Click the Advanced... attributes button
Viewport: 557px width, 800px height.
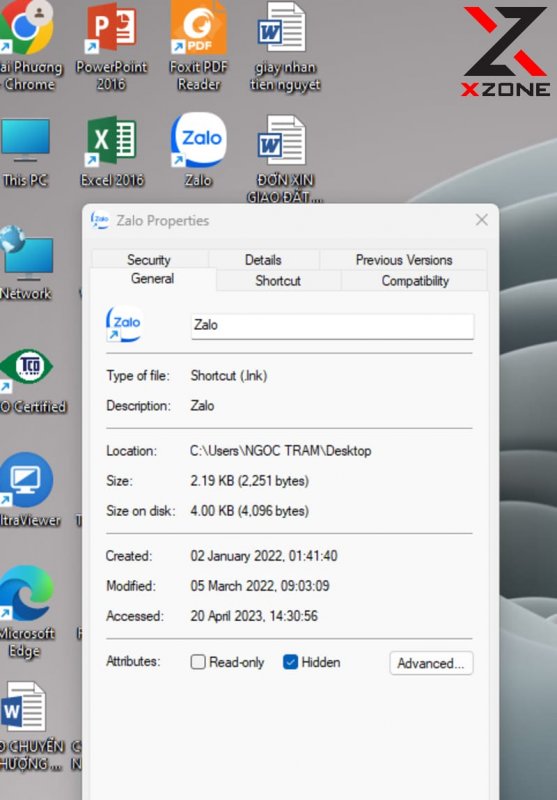[x=431, y=663]
